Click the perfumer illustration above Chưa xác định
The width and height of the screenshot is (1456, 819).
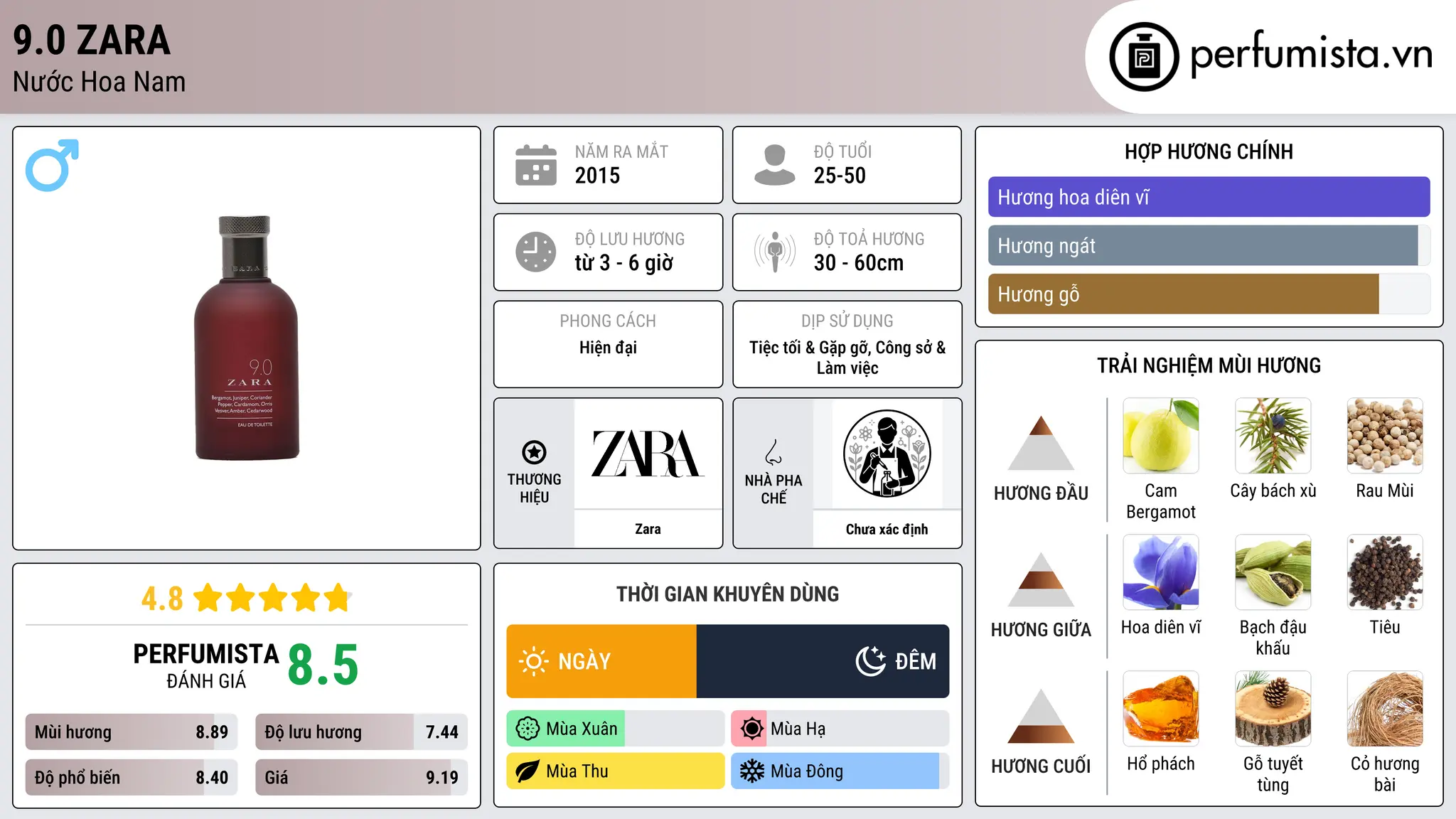[x=887, y=454]
